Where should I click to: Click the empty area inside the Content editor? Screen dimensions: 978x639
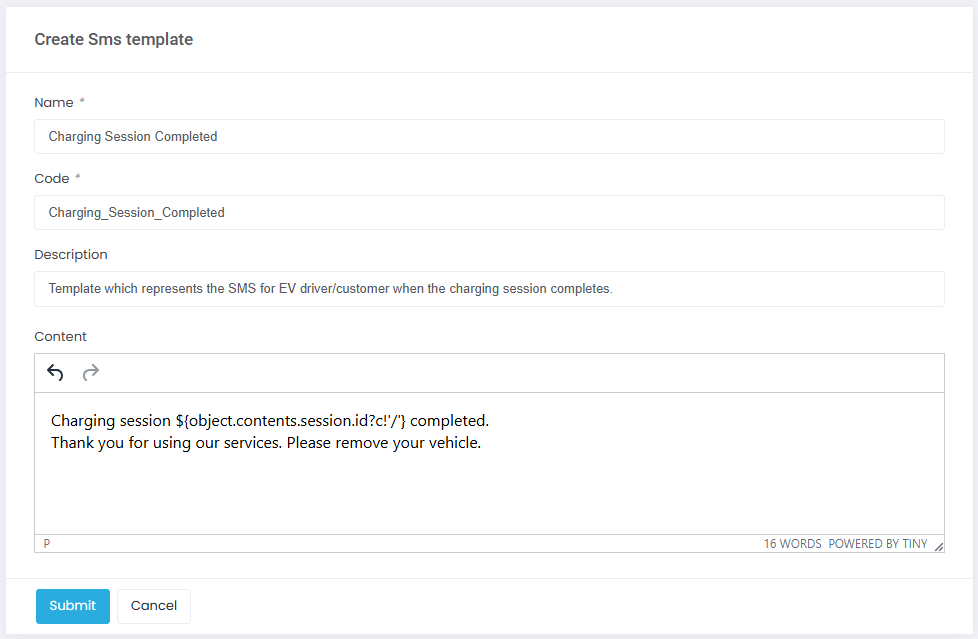(489, 495)
